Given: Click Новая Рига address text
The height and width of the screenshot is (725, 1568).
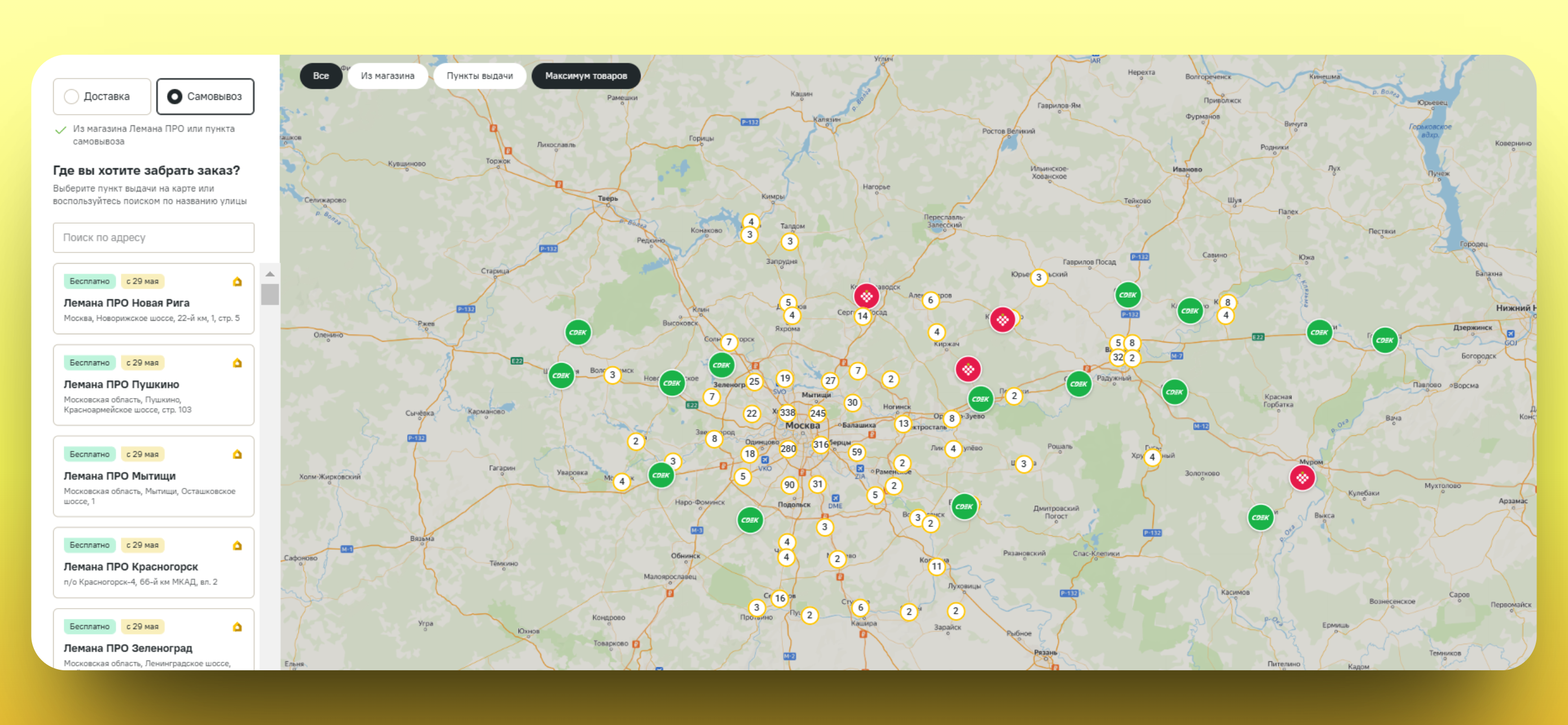Looking at the screenshot, I should [152, 318].
